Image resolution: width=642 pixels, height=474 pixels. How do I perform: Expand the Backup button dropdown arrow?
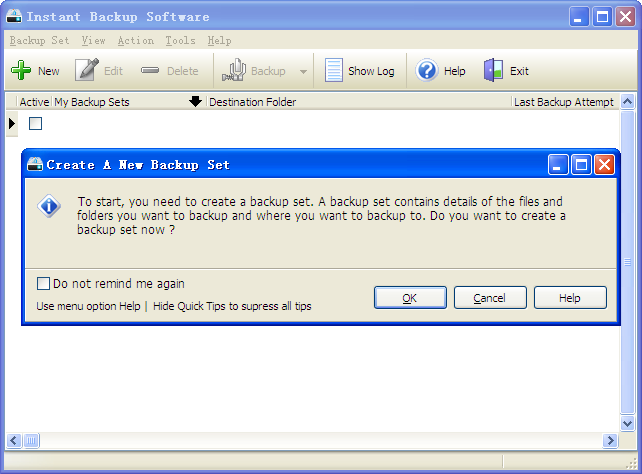[x=303, y=72]
